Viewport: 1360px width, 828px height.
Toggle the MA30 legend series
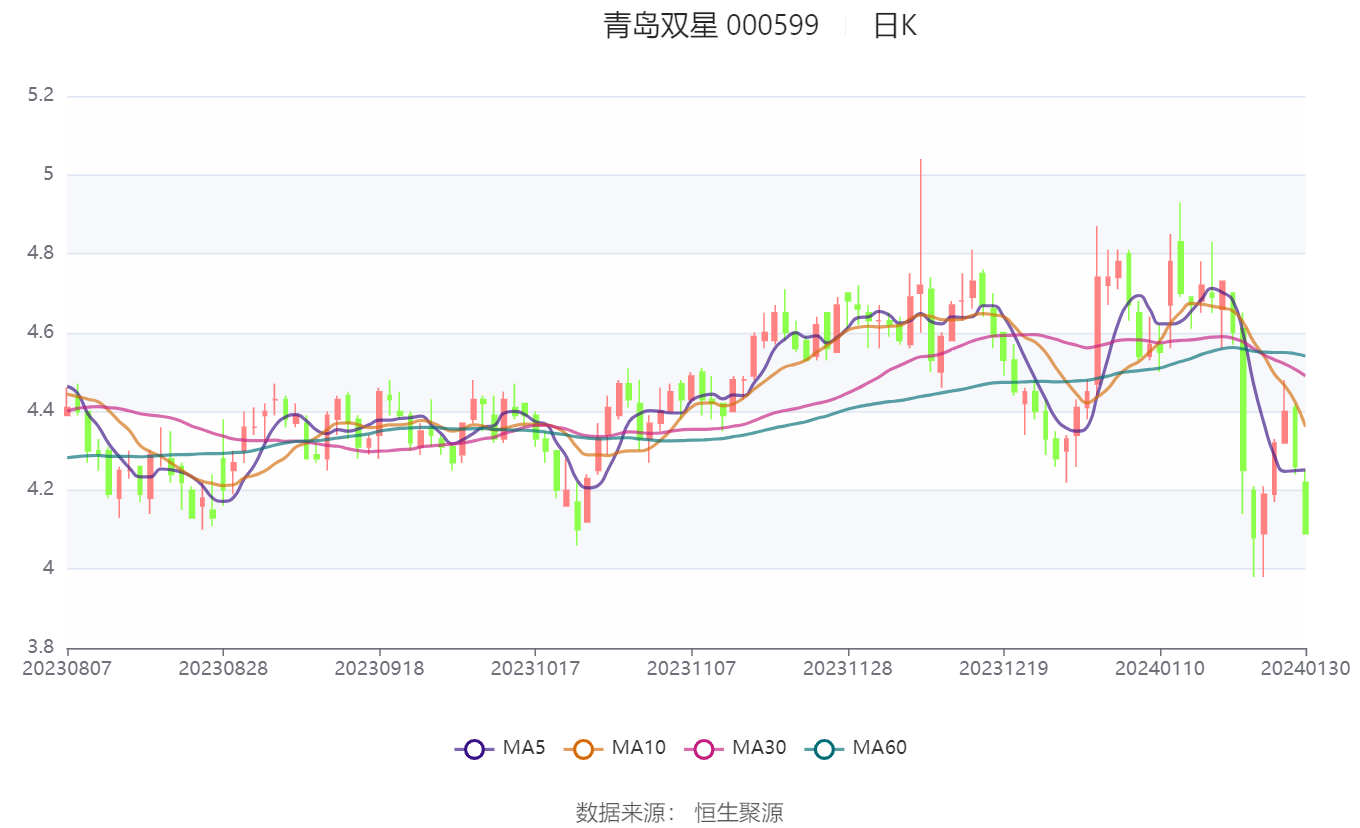[x=734, y=748]
